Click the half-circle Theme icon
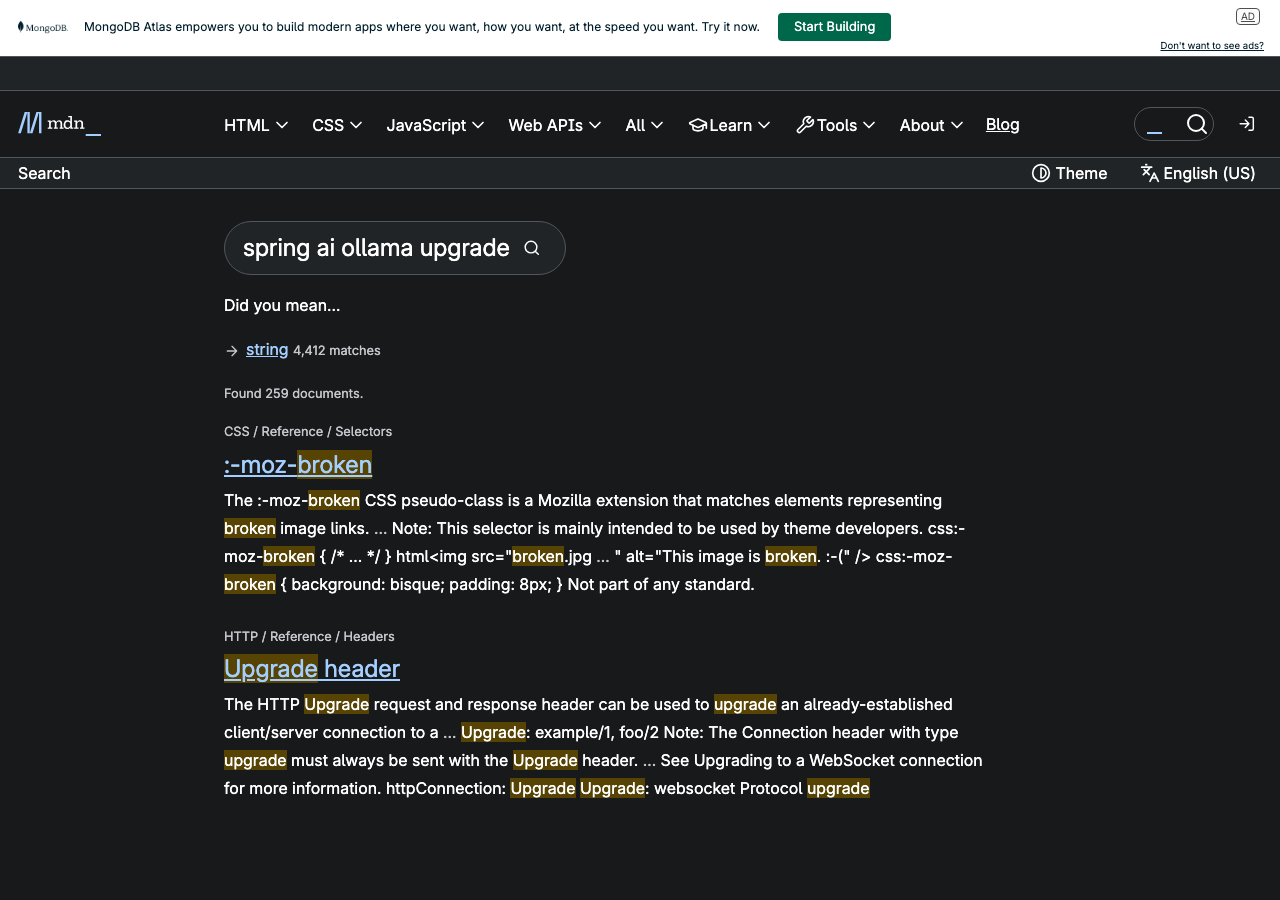 [x=1040, y=173]
